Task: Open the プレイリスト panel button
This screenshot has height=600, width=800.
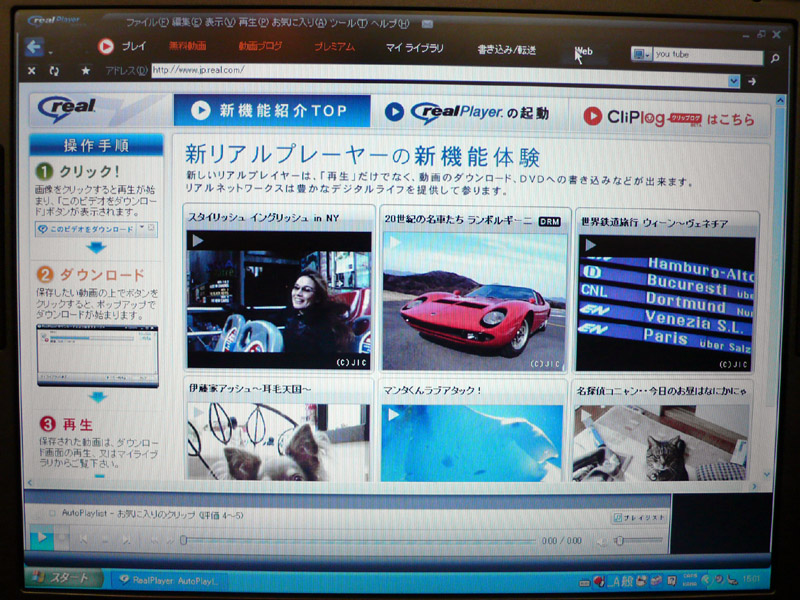Action: (x=639, y=517)
